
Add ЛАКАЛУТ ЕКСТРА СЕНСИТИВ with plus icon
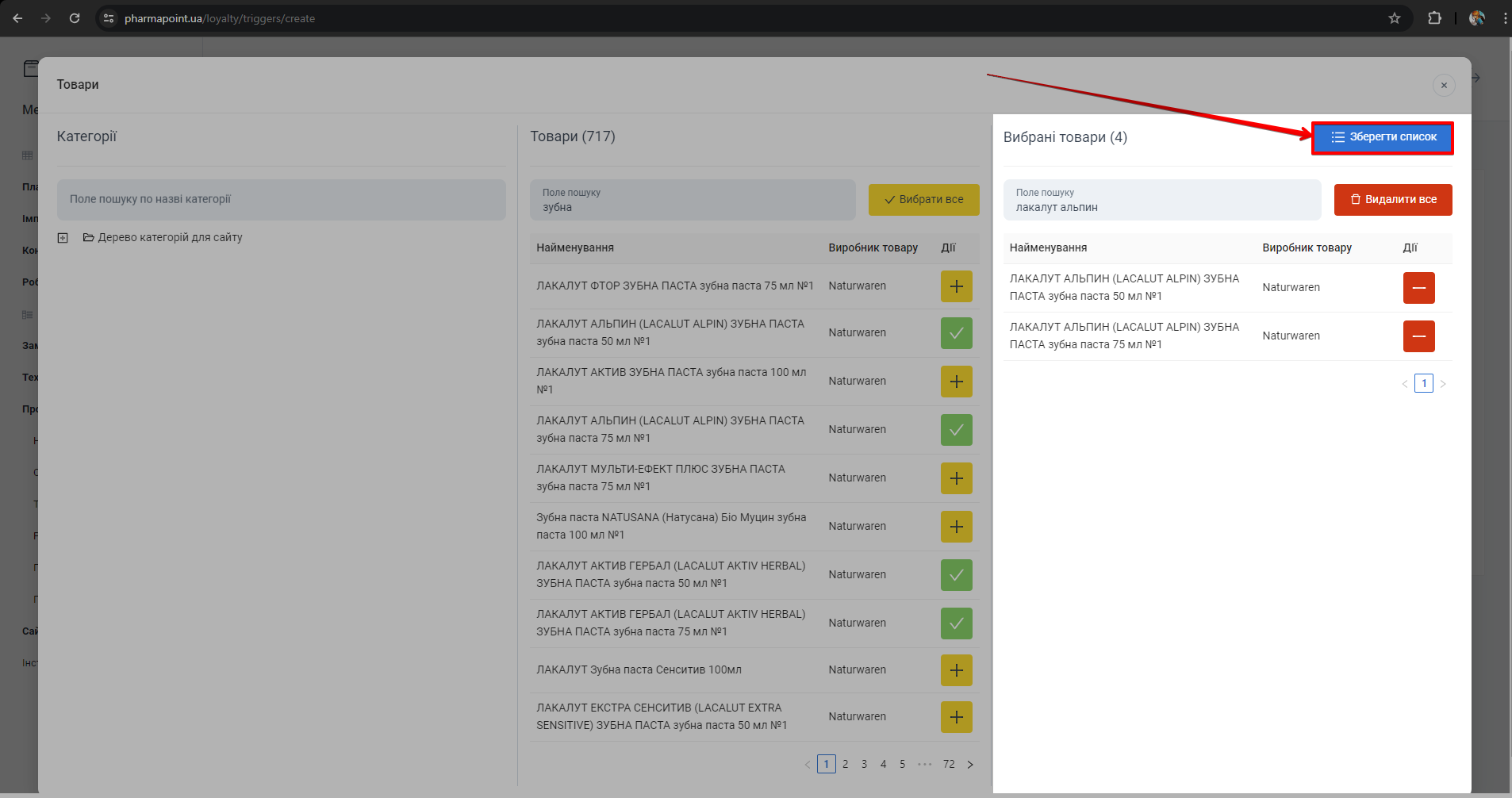pyautogui.click(x=956, y=717)
